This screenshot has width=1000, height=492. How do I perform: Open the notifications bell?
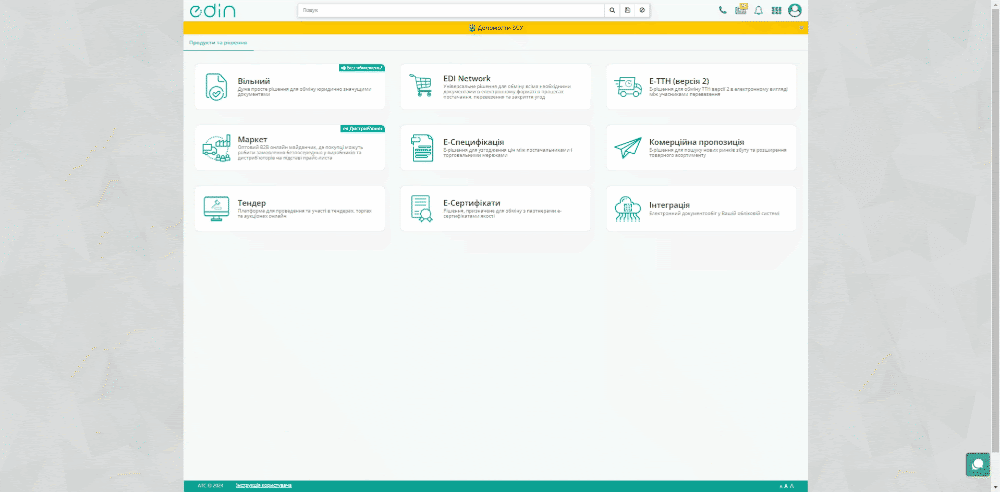pos(759,10)
